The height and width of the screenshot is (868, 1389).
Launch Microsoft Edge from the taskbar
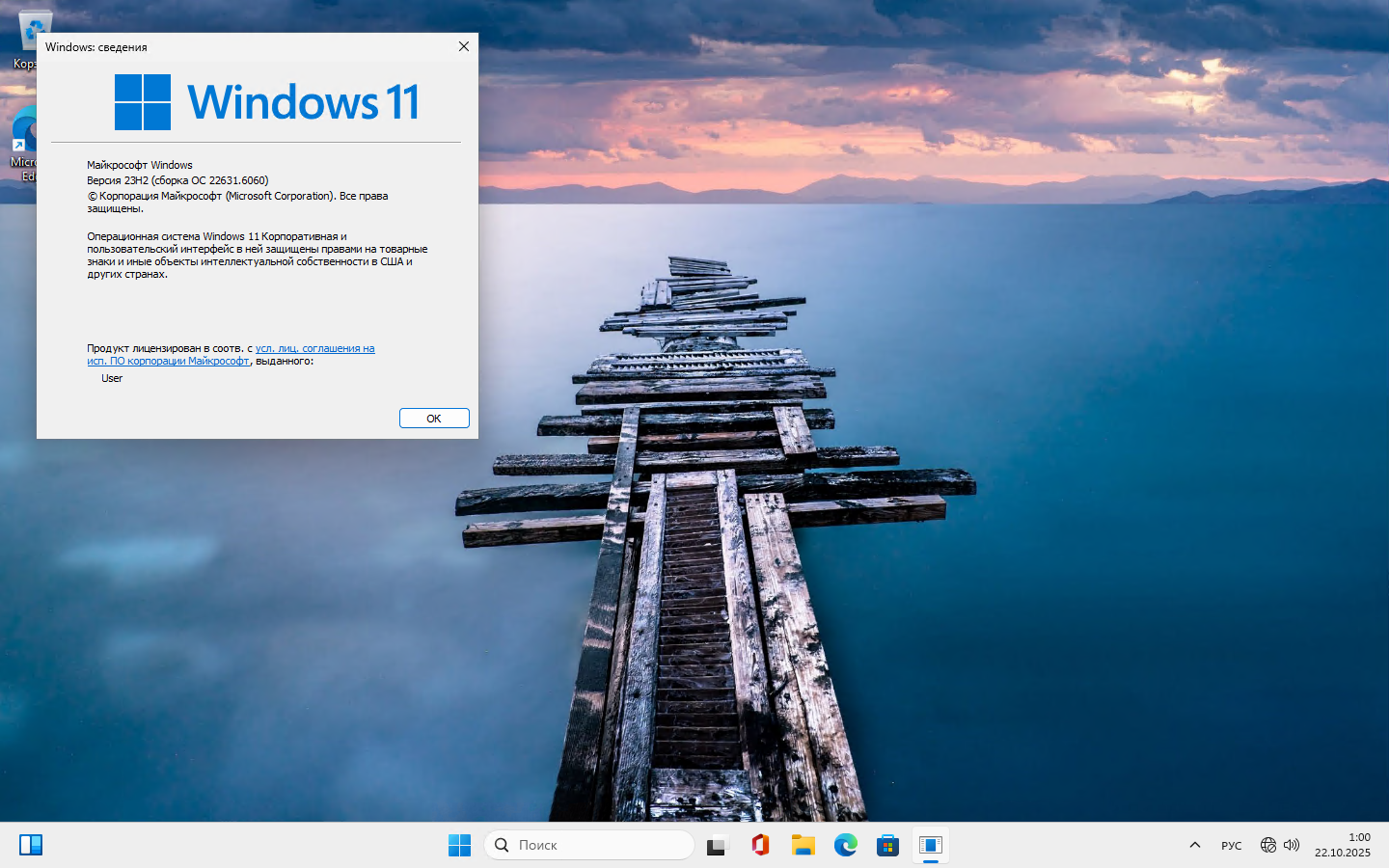pyautogui.click(x=846, y=845)
